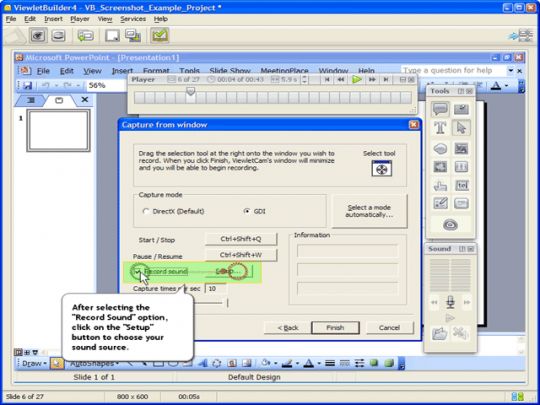The width and height of the screenshot is (540, 405).
Task: Click the 3-D Style green cube icon
Action: tap(389, 363)
